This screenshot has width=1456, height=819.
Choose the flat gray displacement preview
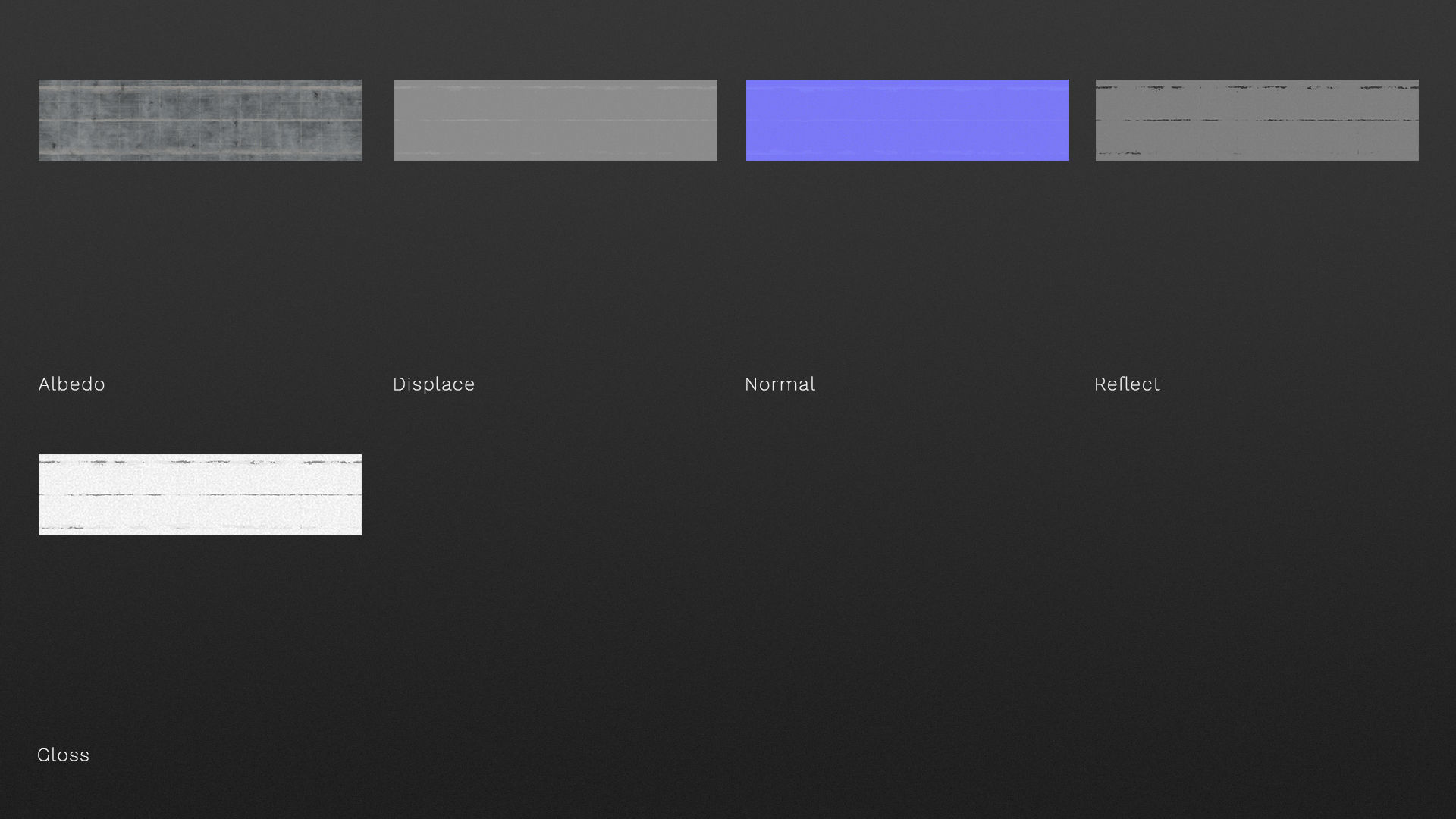tap(555, 120)
